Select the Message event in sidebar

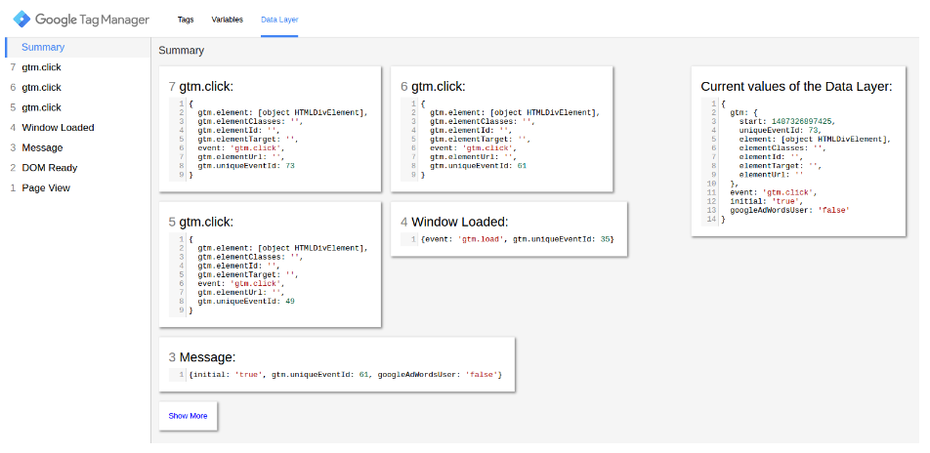[42, 147]
